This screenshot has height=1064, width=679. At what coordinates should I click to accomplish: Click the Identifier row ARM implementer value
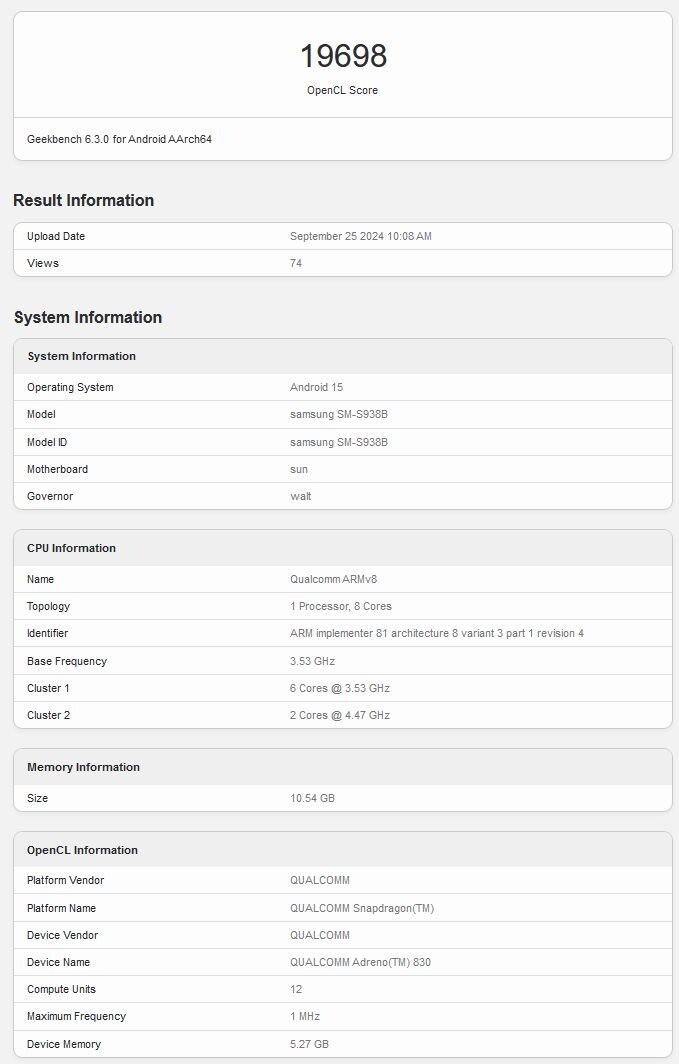437,634
